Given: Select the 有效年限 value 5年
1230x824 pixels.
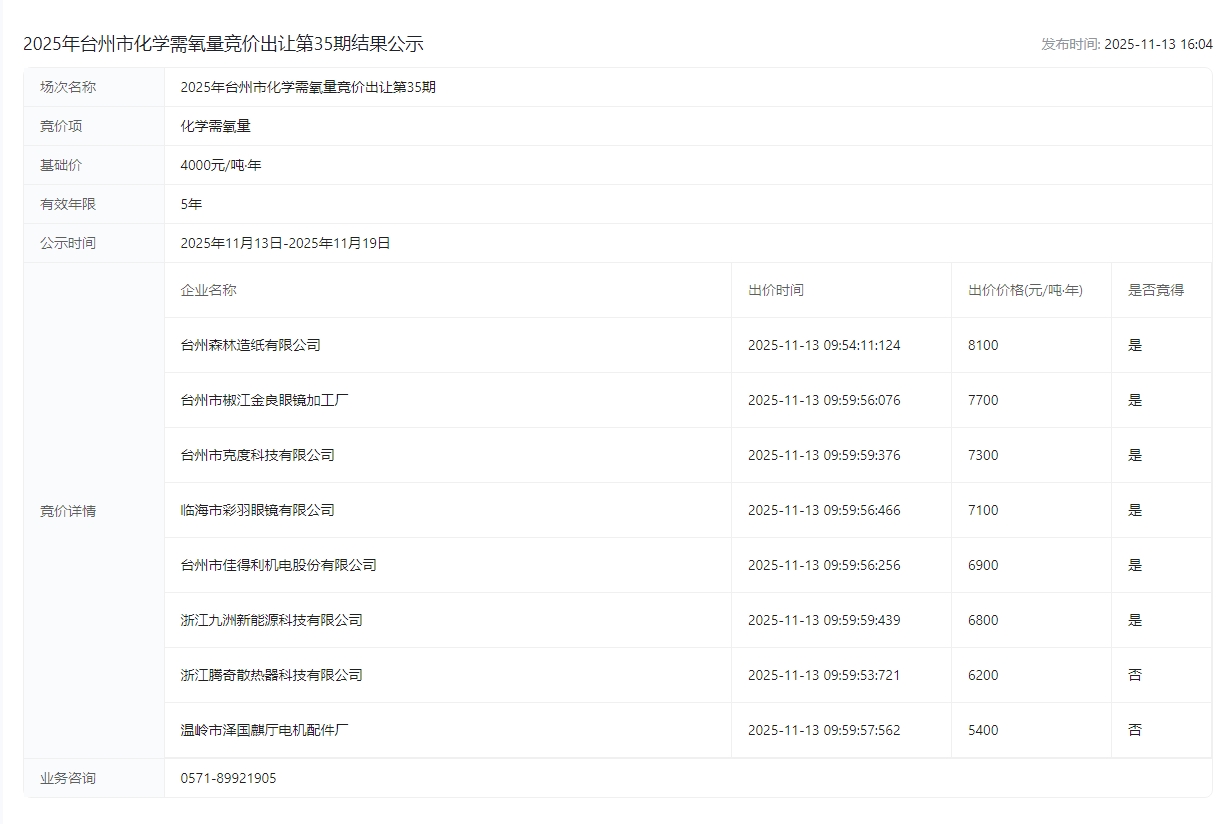Looking at the screenshot, I should coord(191,204).
